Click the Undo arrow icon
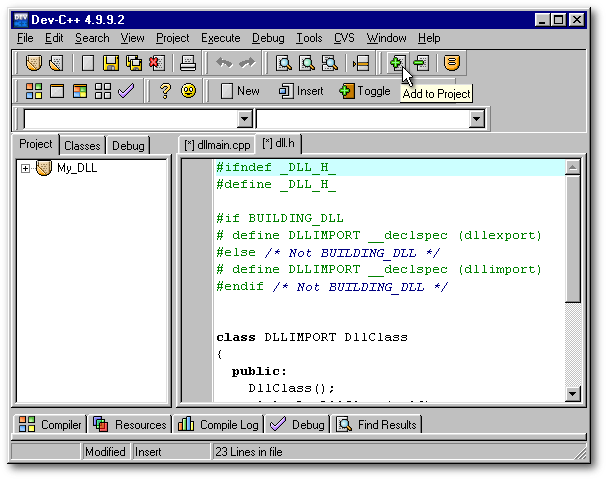The image size is (606, 479). [x=224, y=63]
